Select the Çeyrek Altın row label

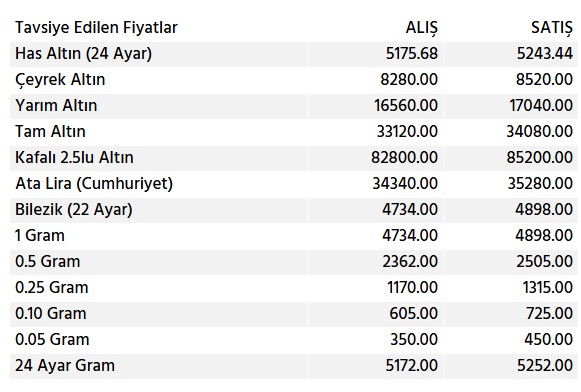click(60, 80)
